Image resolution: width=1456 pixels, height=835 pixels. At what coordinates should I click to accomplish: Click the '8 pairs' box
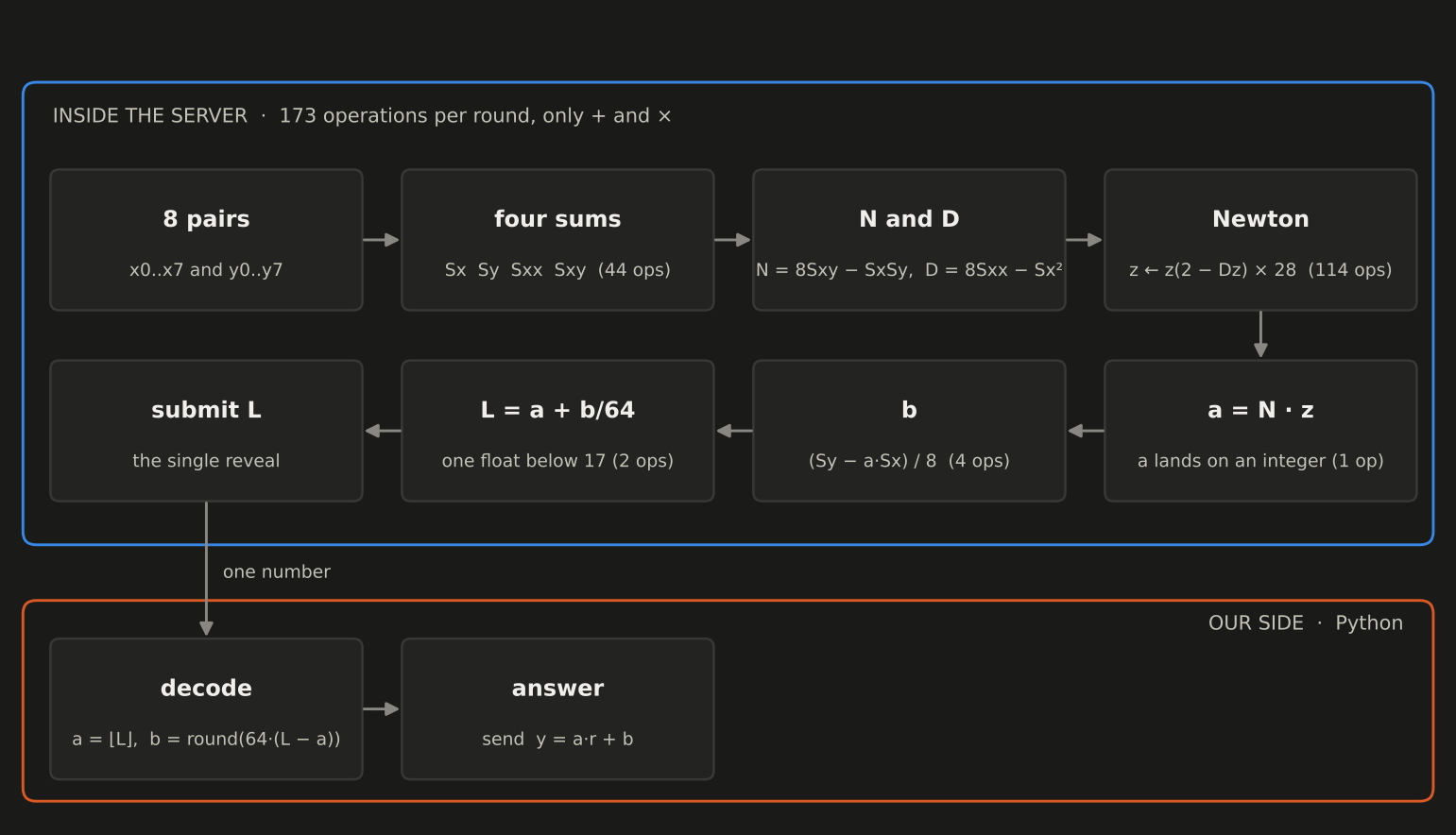tap(206, 240)
